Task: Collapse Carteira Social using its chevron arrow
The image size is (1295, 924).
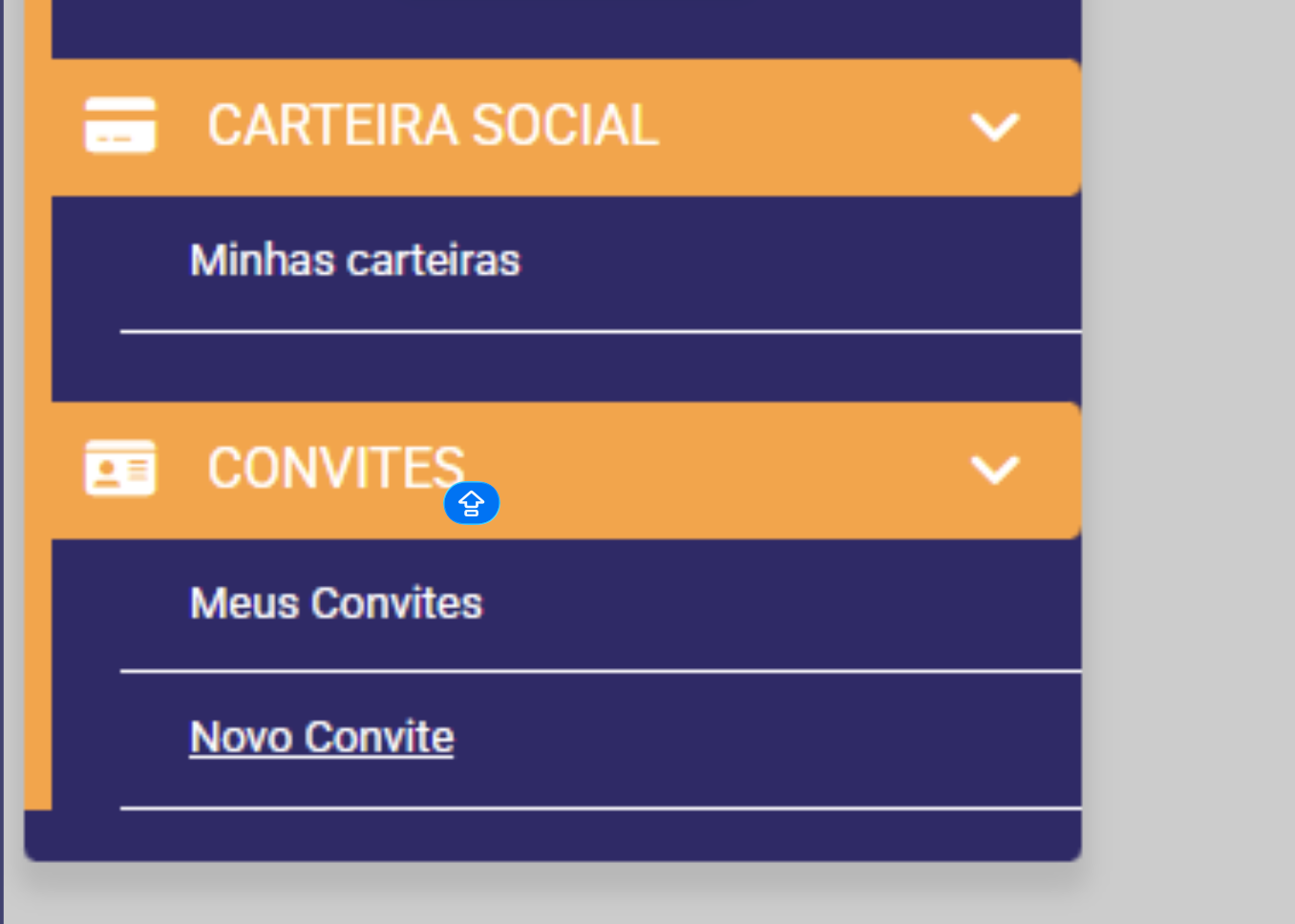Action: pos(994,127)
